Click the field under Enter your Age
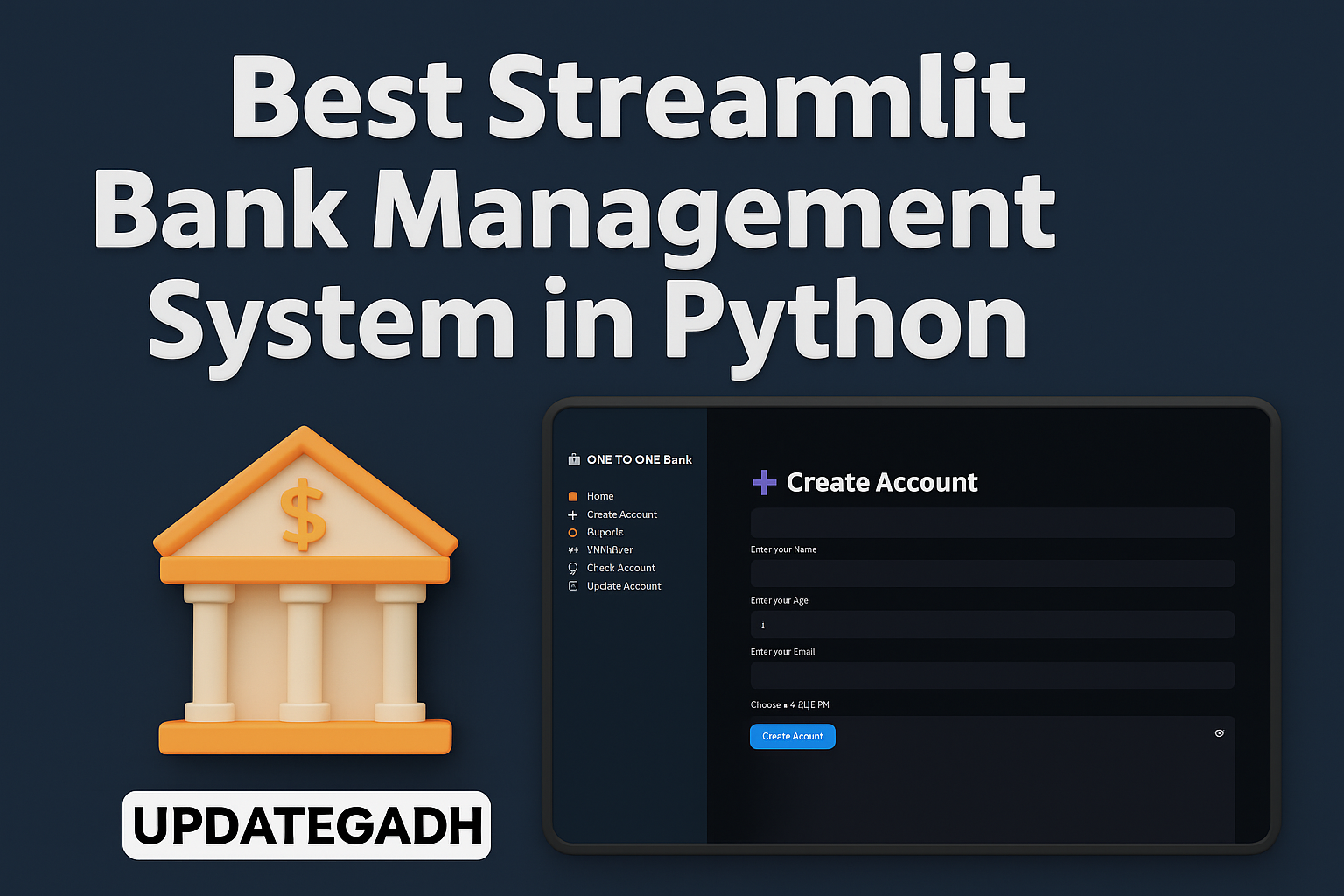Screen dimensions: 1344x896 [992, 625]
